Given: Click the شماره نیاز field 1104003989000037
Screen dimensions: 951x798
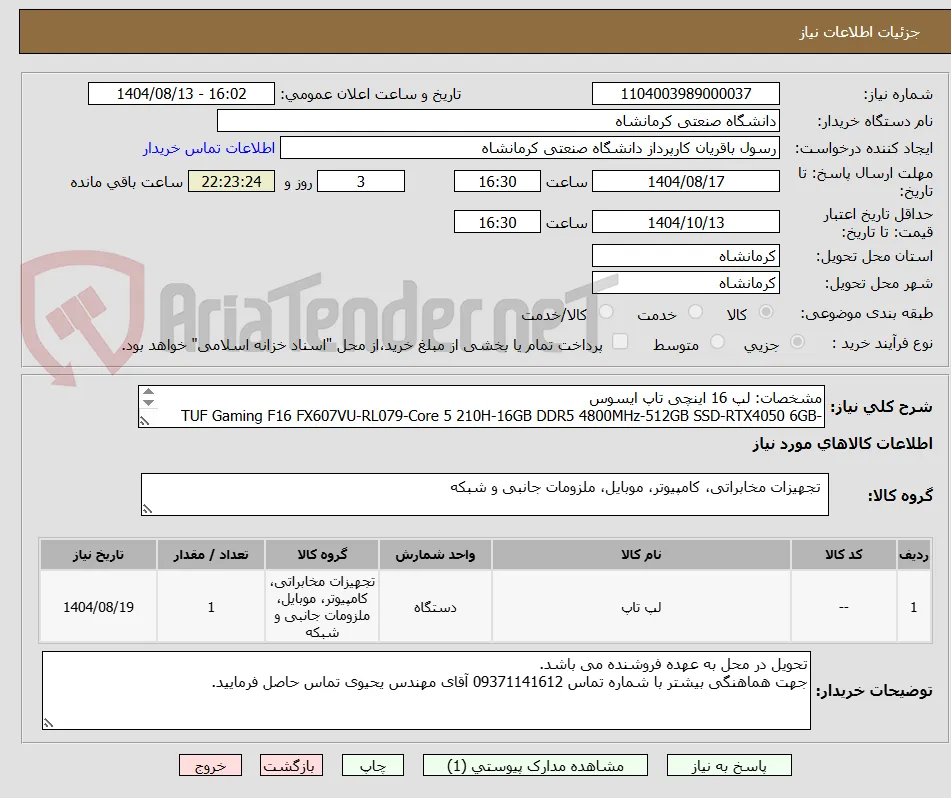Looking at the screenshot, I should coord(686,94).
